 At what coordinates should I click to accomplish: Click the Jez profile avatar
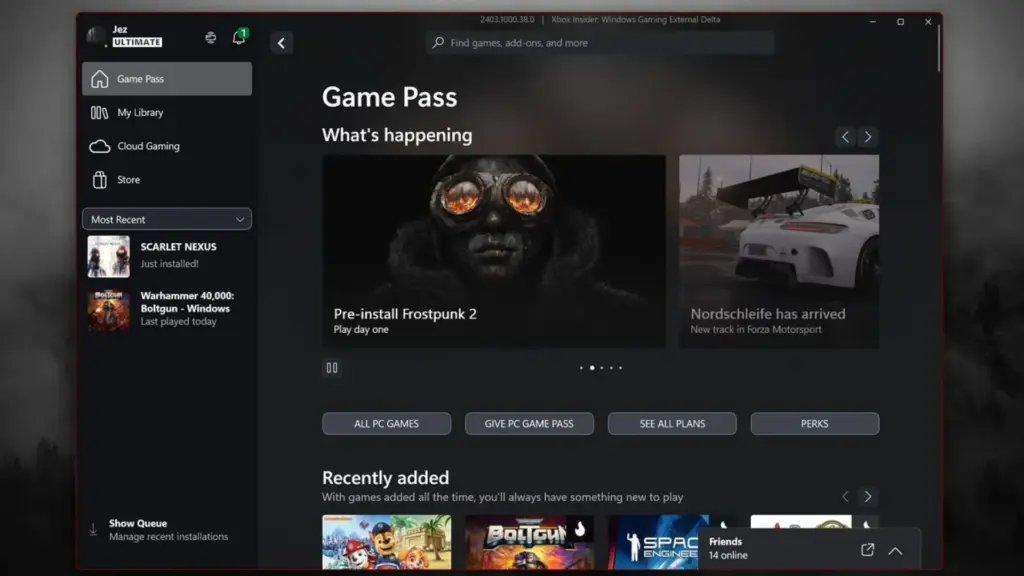[97, 36]
